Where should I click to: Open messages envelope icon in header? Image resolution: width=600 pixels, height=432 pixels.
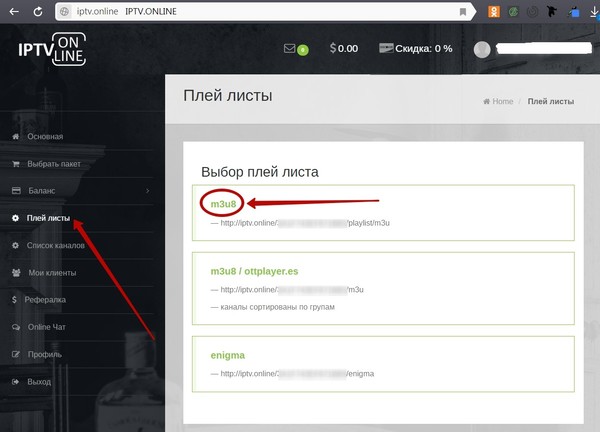(x=289, y=48)
